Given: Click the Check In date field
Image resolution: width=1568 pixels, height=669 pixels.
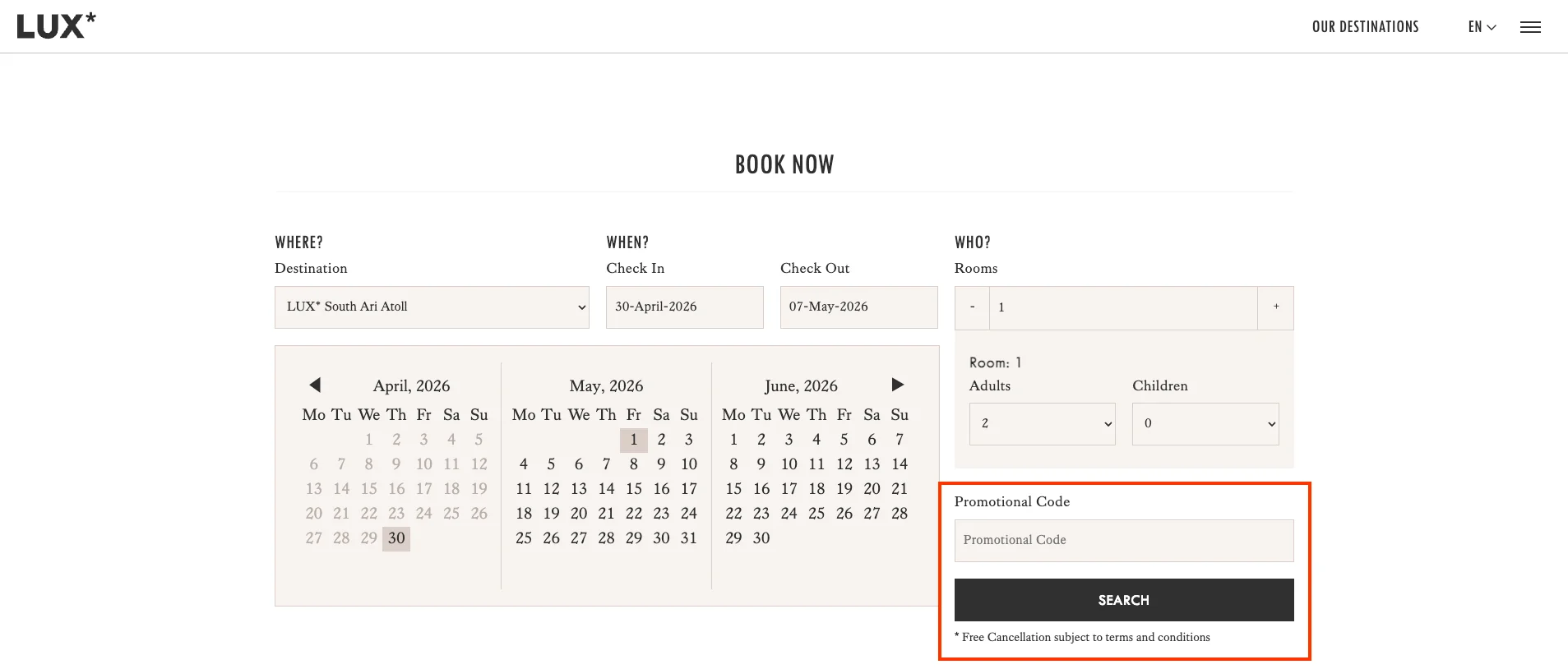Looking at the screenshot, I should coord(684,307).
